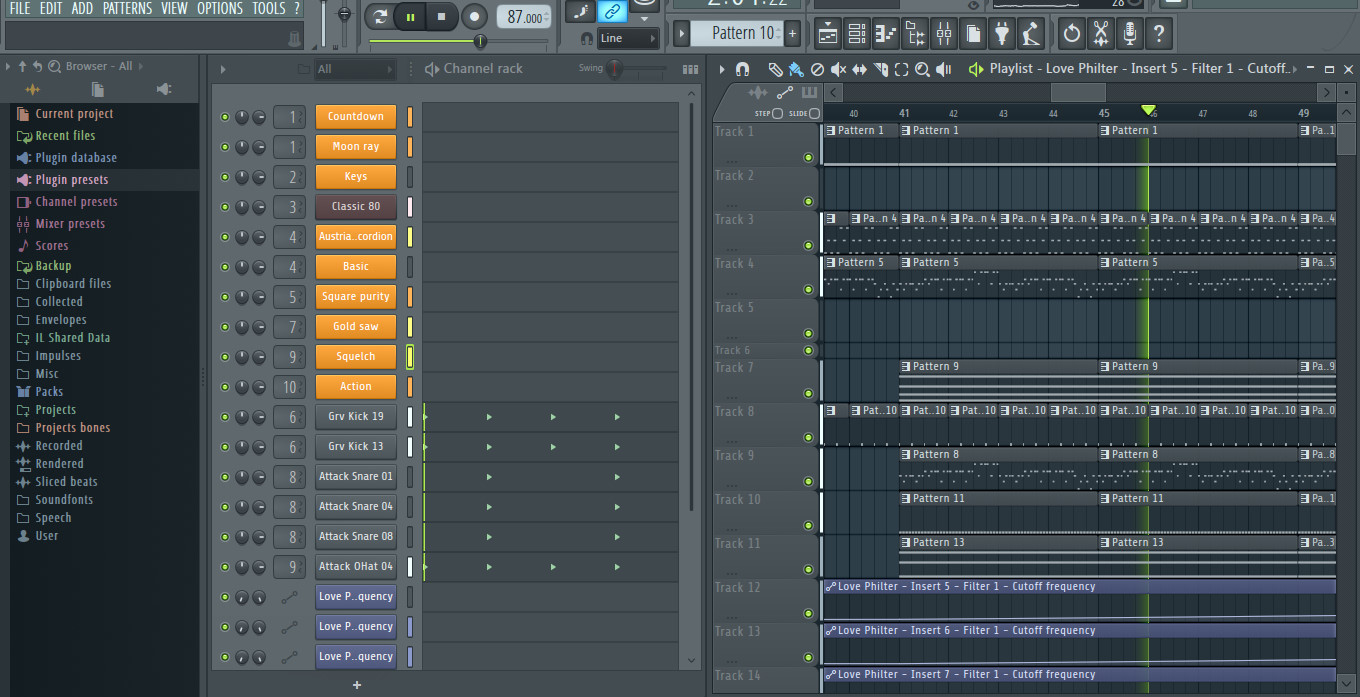The width and height of the screenshot is (1360, 697).
Task: Click the song position slider handle
Action: 480,41
